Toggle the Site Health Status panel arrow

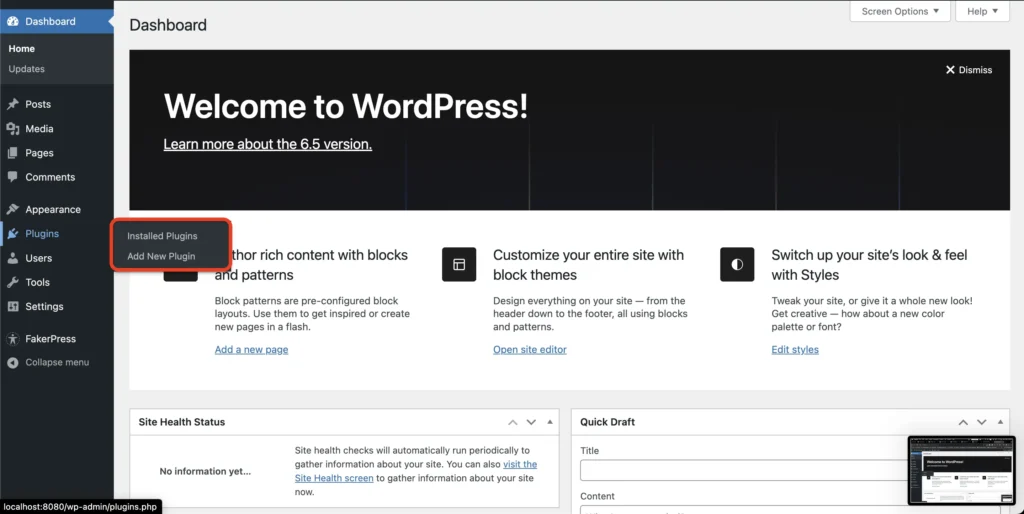[x=549, y=422]
